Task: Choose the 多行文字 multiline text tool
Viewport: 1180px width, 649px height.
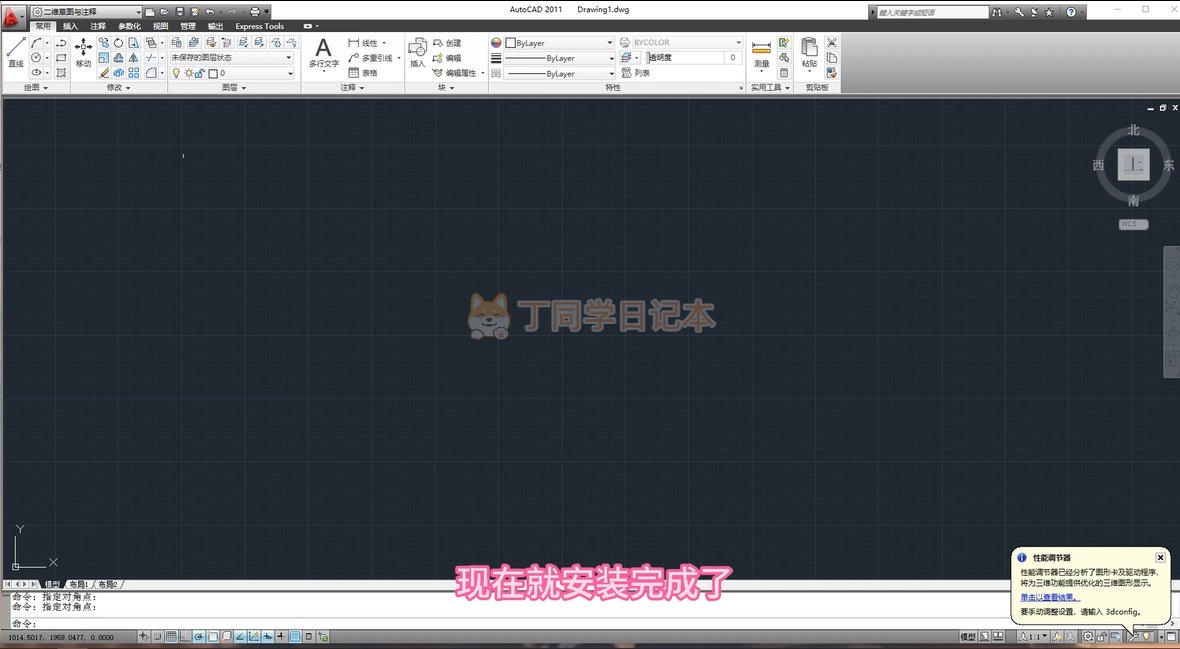Action: point(324,53)
